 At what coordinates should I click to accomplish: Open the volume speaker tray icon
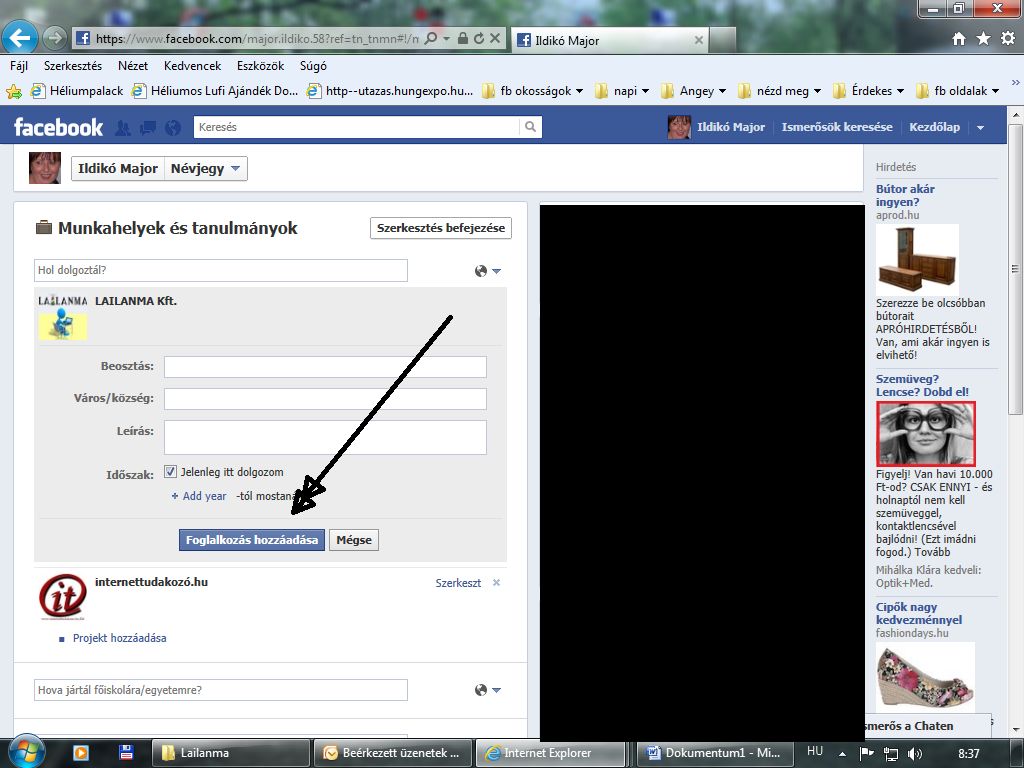click(914, 754)
